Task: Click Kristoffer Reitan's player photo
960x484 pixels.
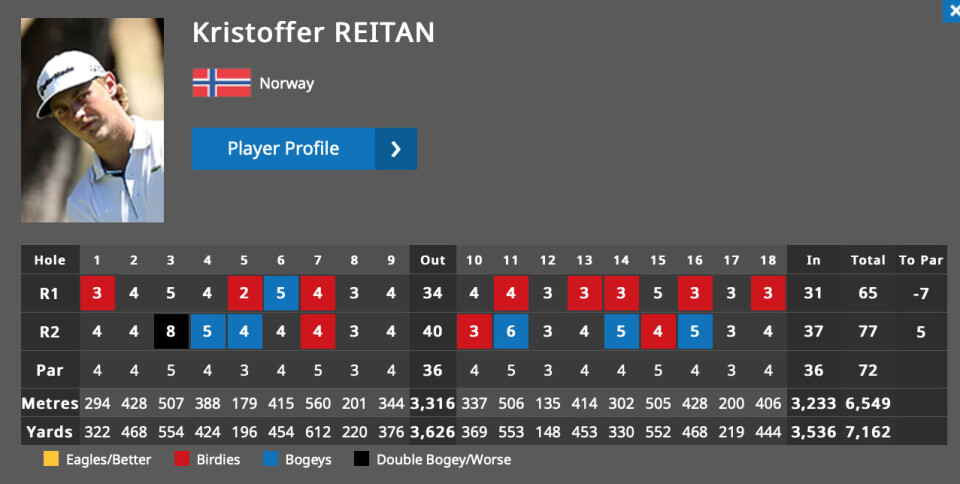Action: (x=92, y=120)
